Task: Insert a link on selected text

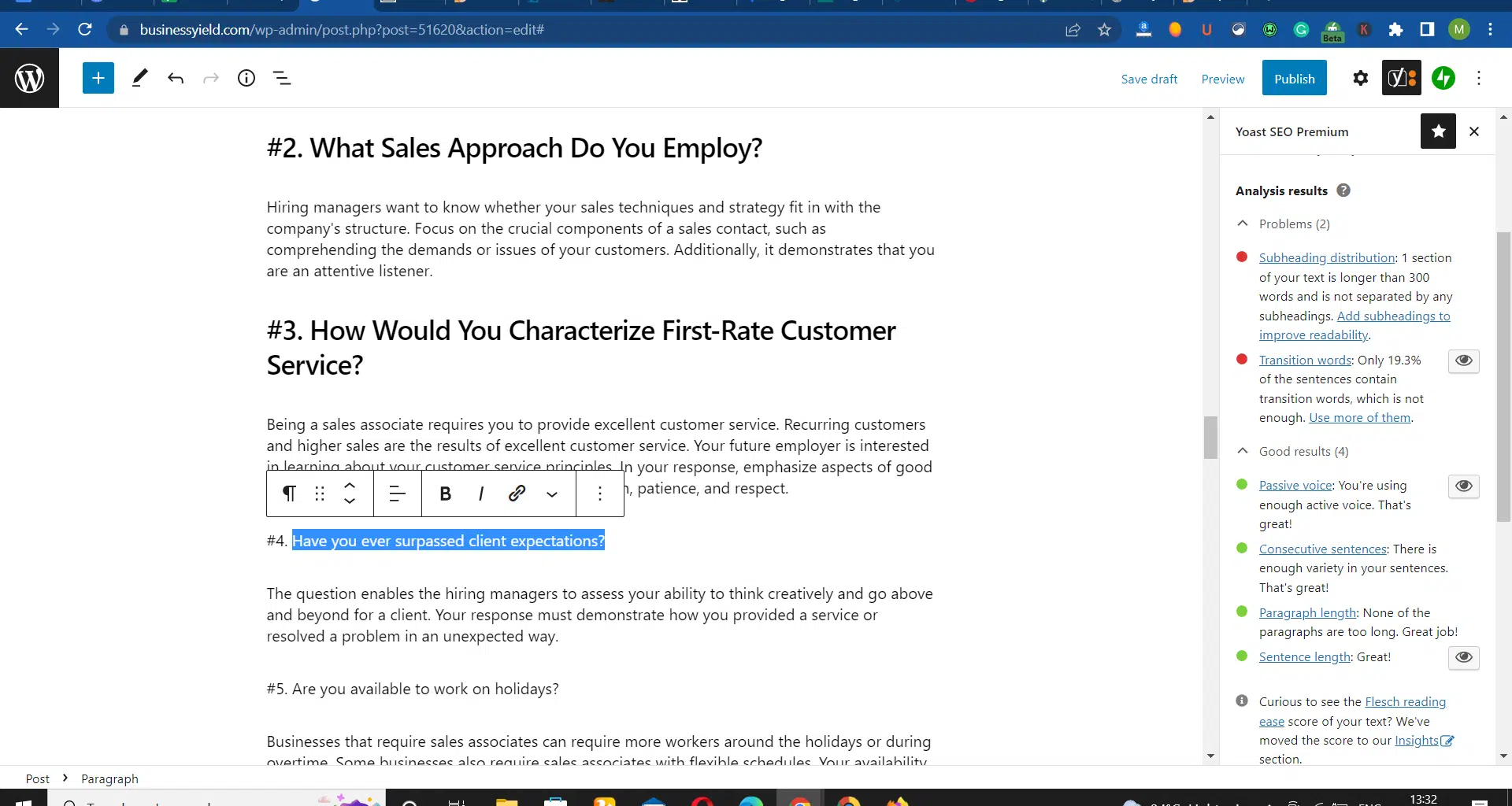Action: click(517, 494)
